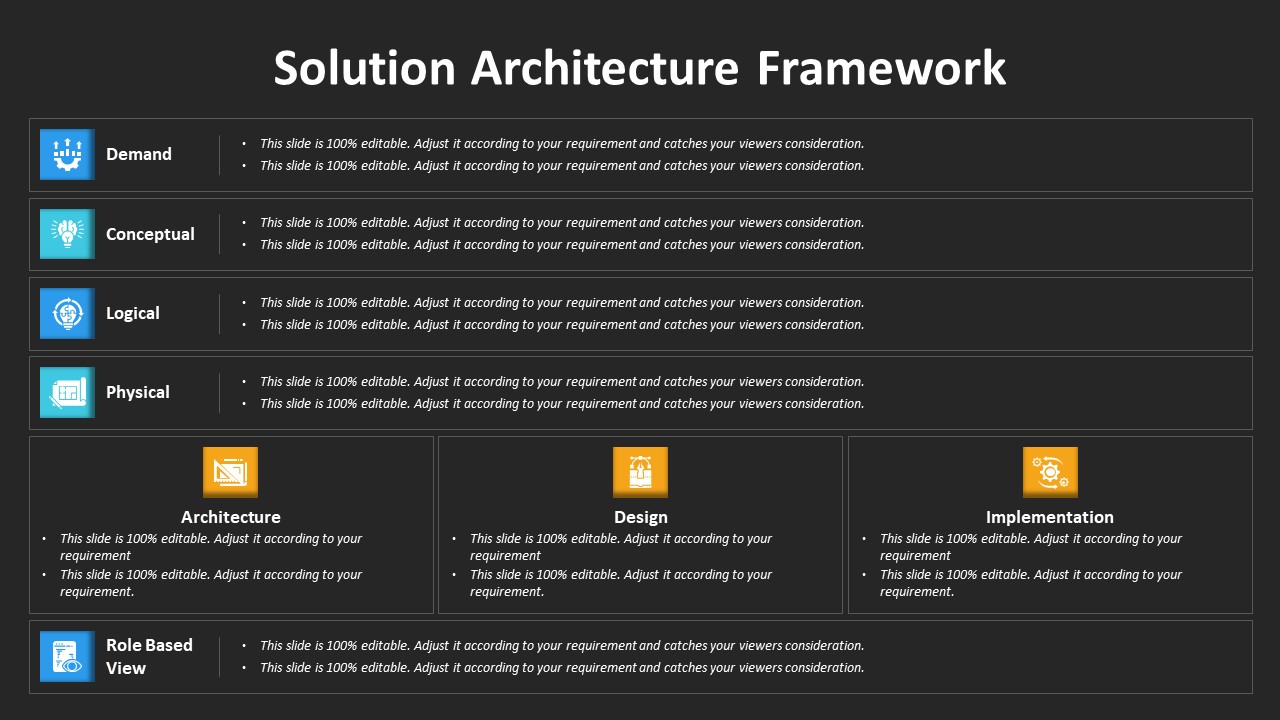Click the orange Architecture drafting icon

click(x=230, y=472)
